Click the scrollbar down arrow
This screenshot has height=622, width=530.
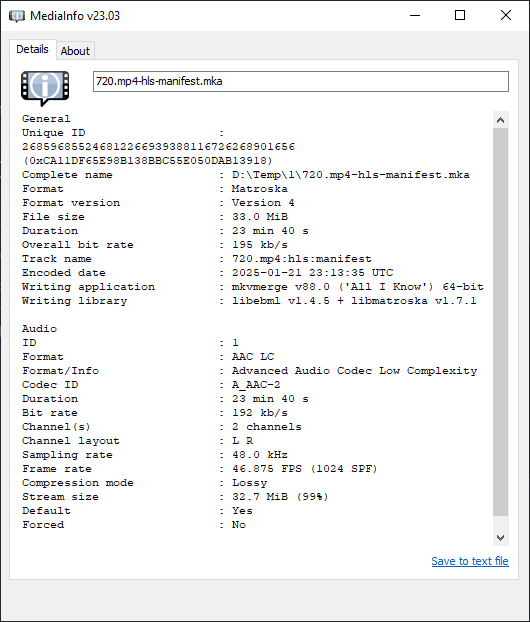click(x=500, y=538)
